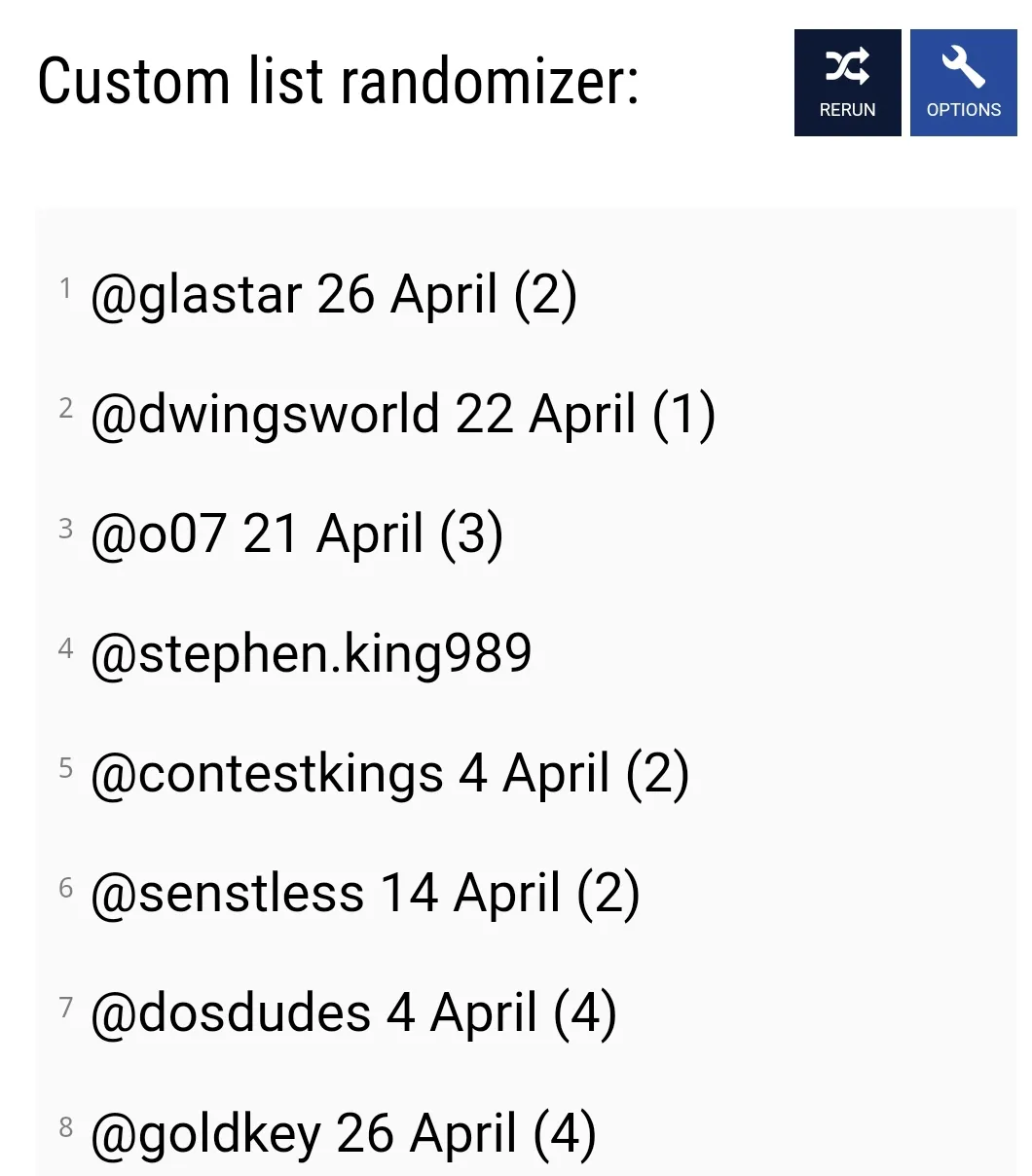
Task: Click the @contestkings 4 April entry
Action: [x=389, y=775]
